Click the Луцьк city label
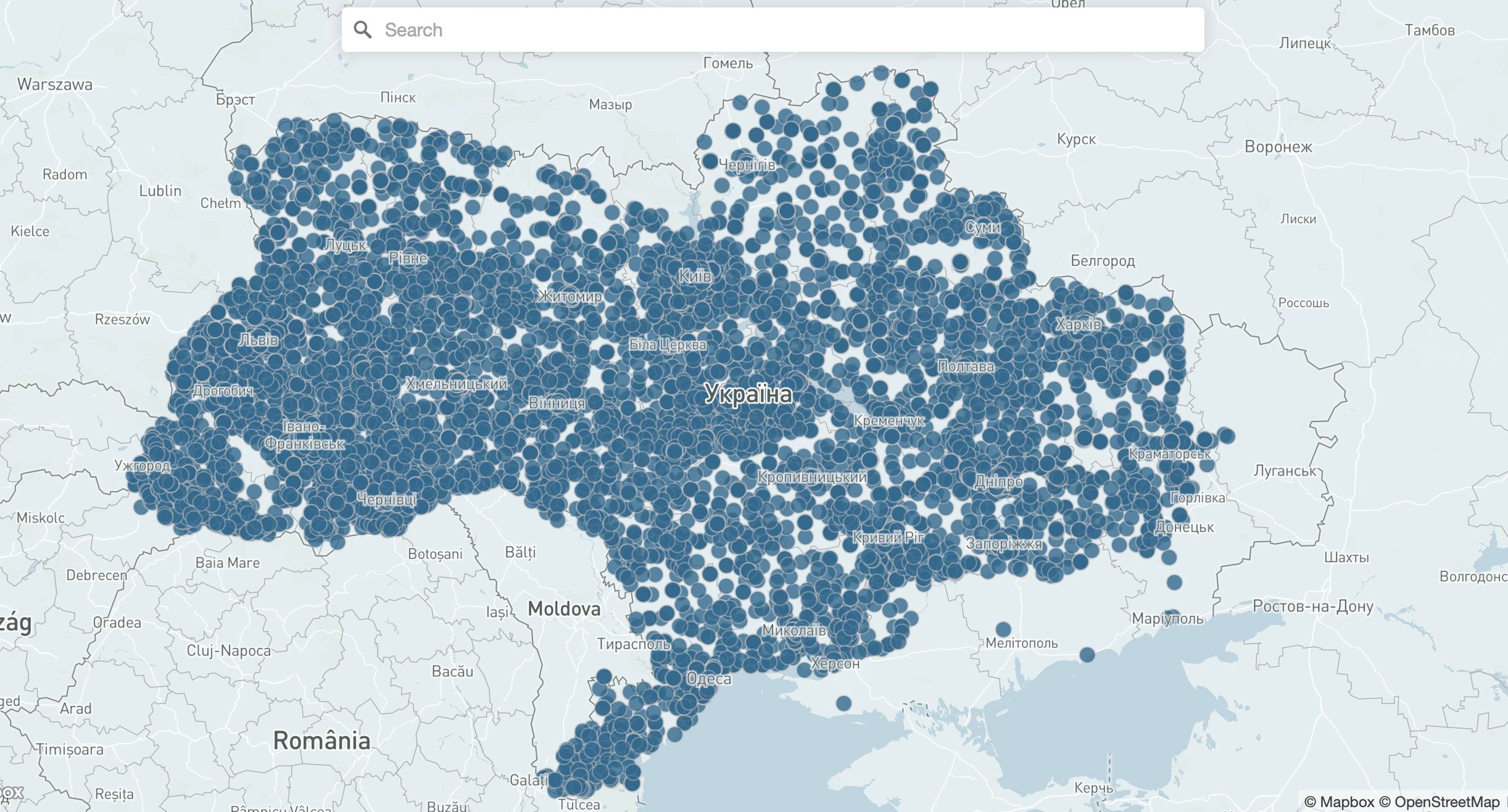 (346, 245)
